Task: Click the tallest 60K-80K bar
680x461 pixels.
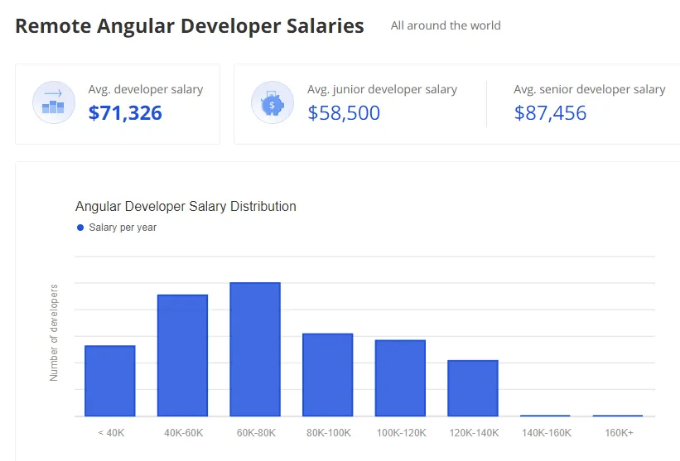Action: pyautogui.click(x=255, y=350)
